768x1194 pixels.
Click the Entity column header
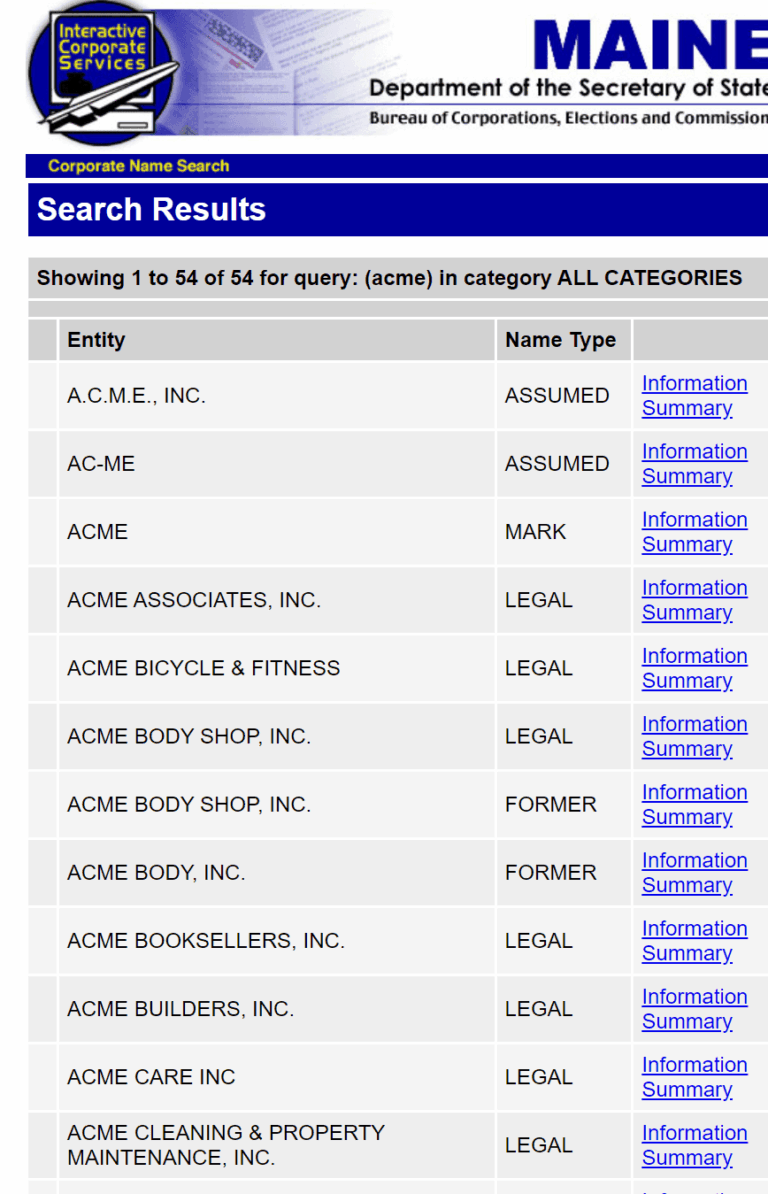(96, 340)
